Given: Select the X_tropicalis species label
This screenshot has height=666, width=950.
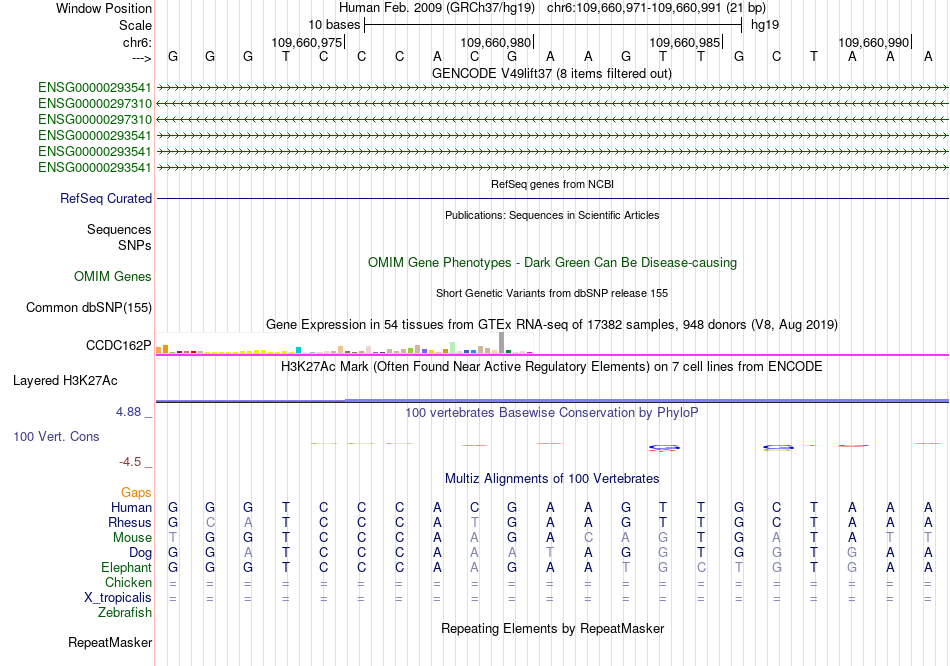Looking at the screenshot, I should click(x=118, y=598).
